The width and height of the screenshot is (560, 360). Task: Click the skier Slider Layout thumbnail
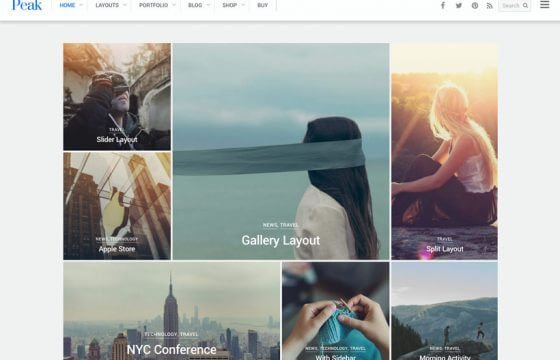(117, 97)
